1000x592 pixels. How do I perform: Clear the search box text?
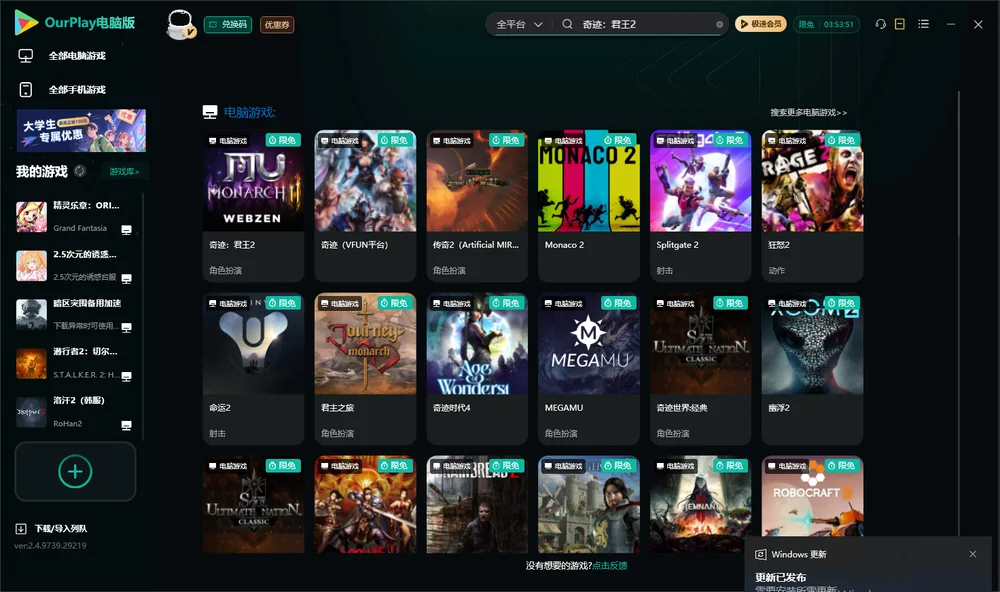(x=719, y=24)
